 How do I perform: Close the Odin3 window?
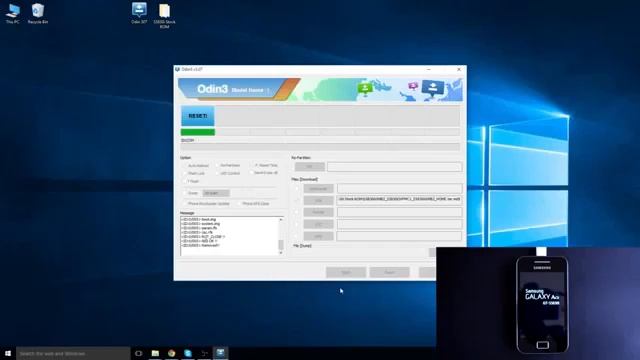[459, 69]
